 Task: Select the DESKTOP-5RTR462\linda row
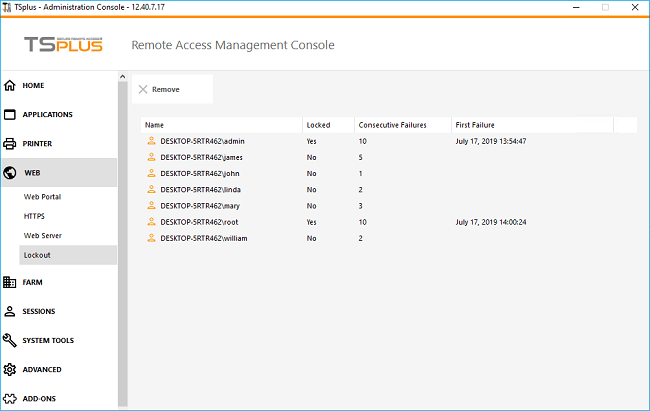click(x=389, y=190)
